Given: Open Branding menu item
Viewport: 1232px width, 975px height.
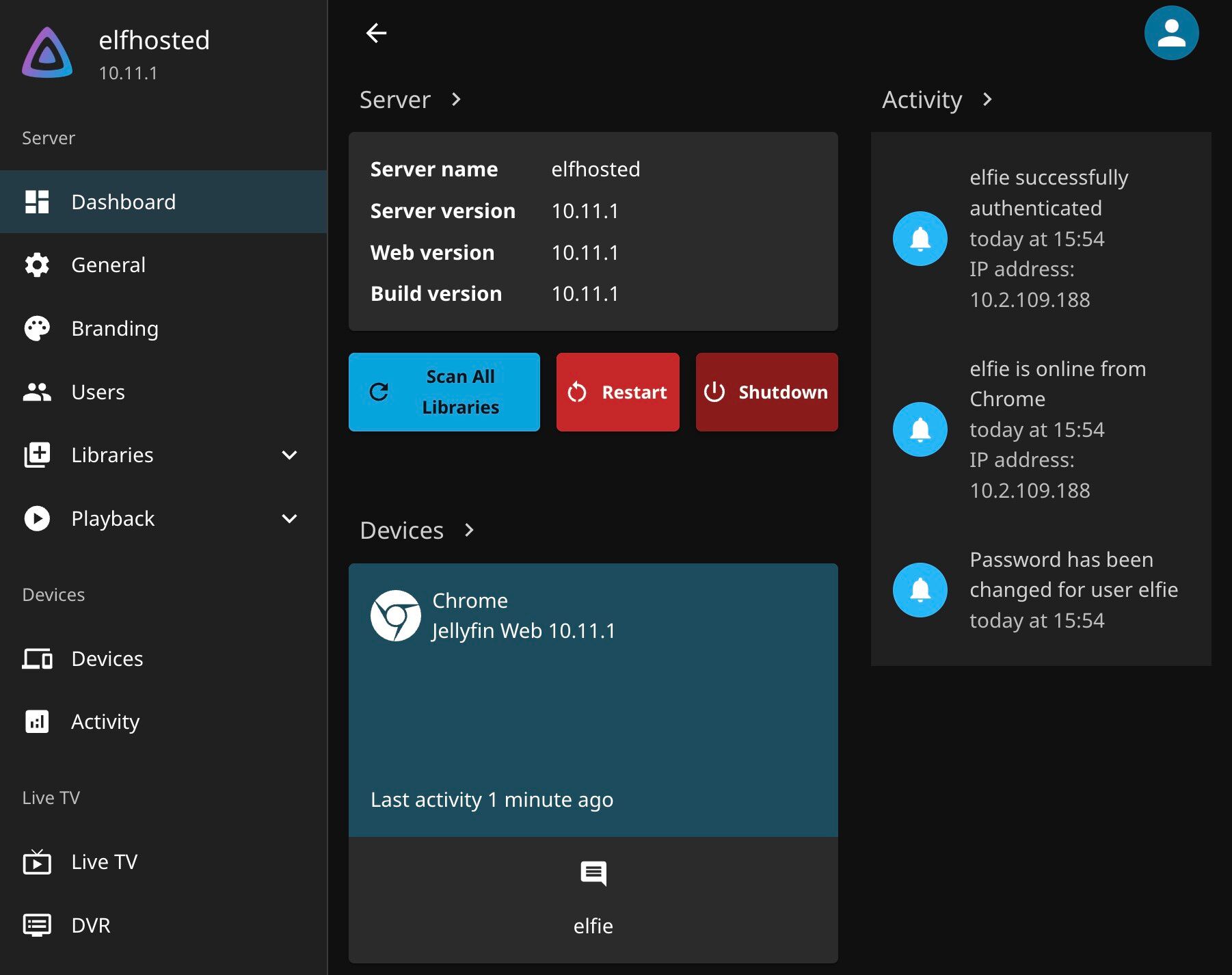Looking at the screenshot, I should coord(163,328).
